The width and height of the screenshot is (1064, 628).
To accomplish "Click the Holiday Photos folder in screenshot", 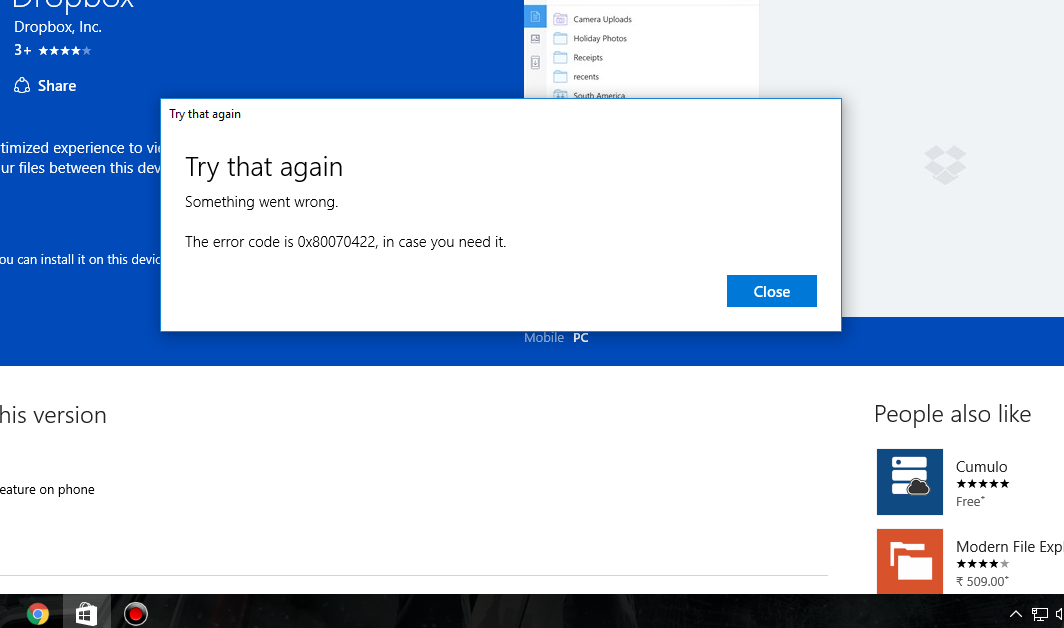I will [x=590, y=38].
